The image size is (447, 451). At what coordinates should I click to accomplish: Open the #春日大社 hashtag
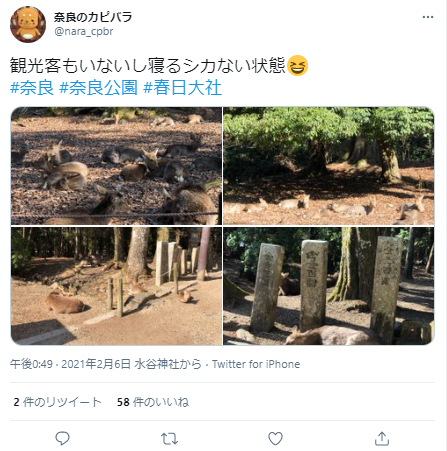tap(182, 88)
